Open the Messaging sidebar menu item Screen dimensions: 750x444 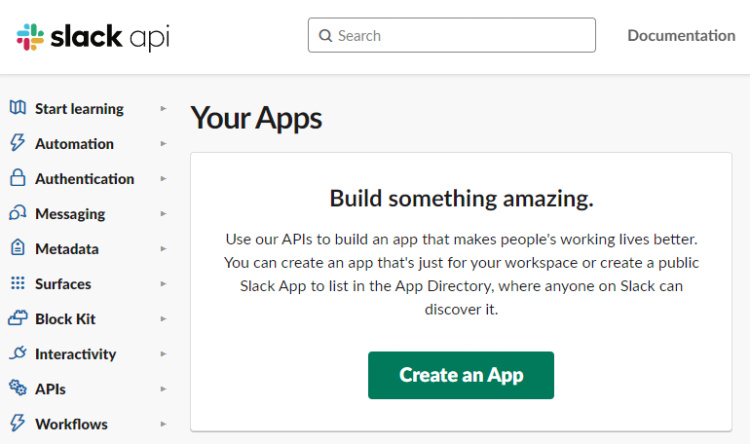pyautogui.click(x=70, y=214)
